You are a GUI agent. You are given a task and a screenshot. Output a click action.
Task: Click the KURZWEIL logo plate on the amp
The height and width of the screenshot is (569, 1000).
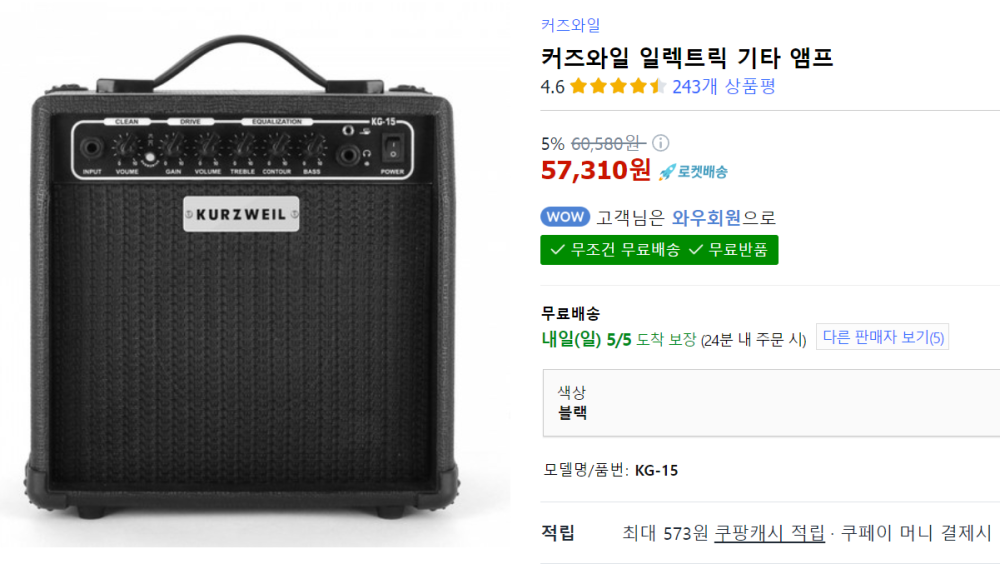[242, 215]
